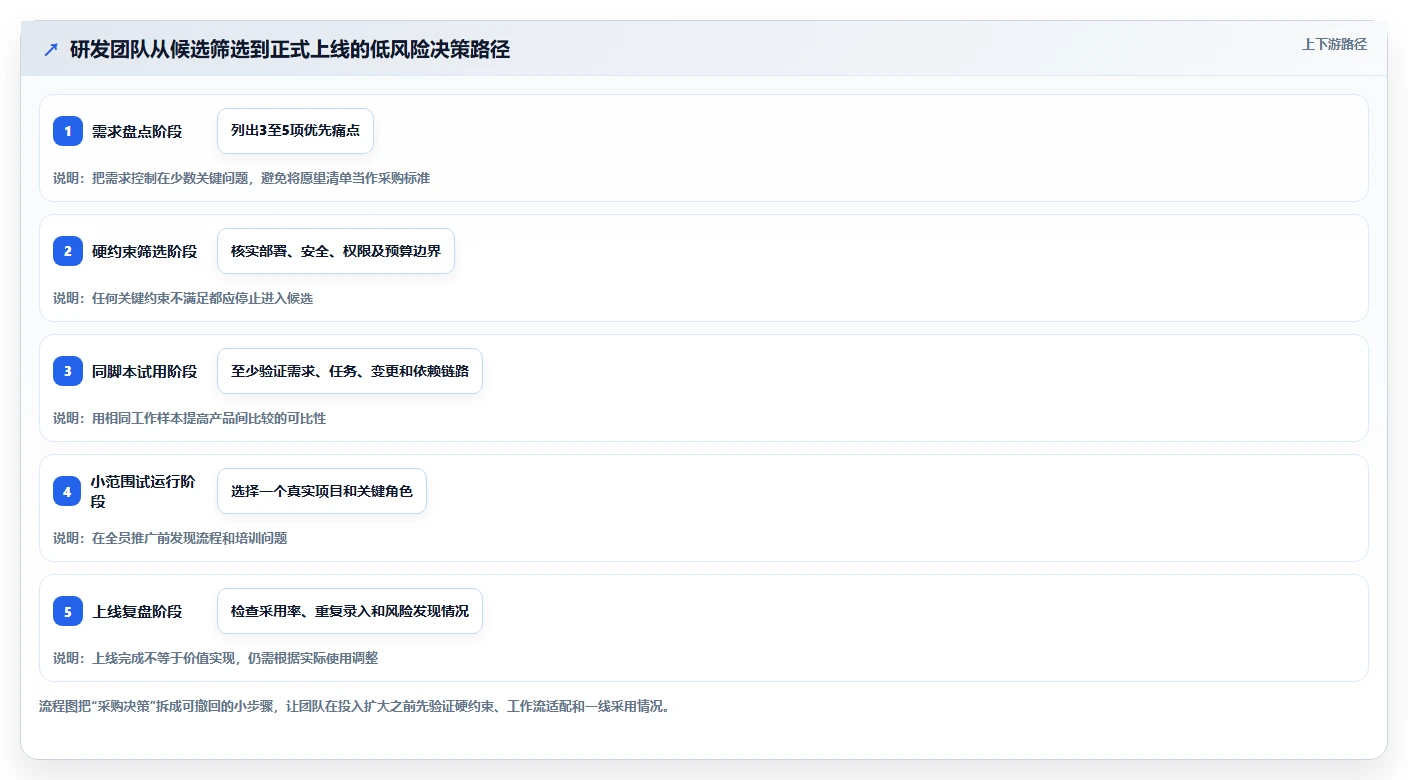This screenshot has height=780, width=1408.
Task: Click the 选择一个真实项目和关键角色 chip
Action: click(322, 491)
